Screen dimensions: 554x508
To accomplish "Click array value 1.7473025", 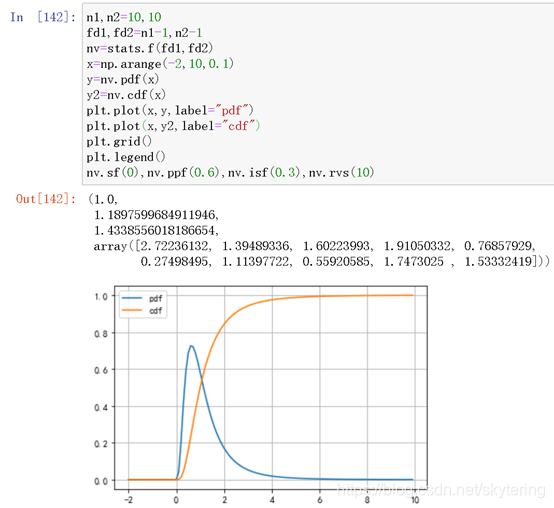I will pos(414,261).
